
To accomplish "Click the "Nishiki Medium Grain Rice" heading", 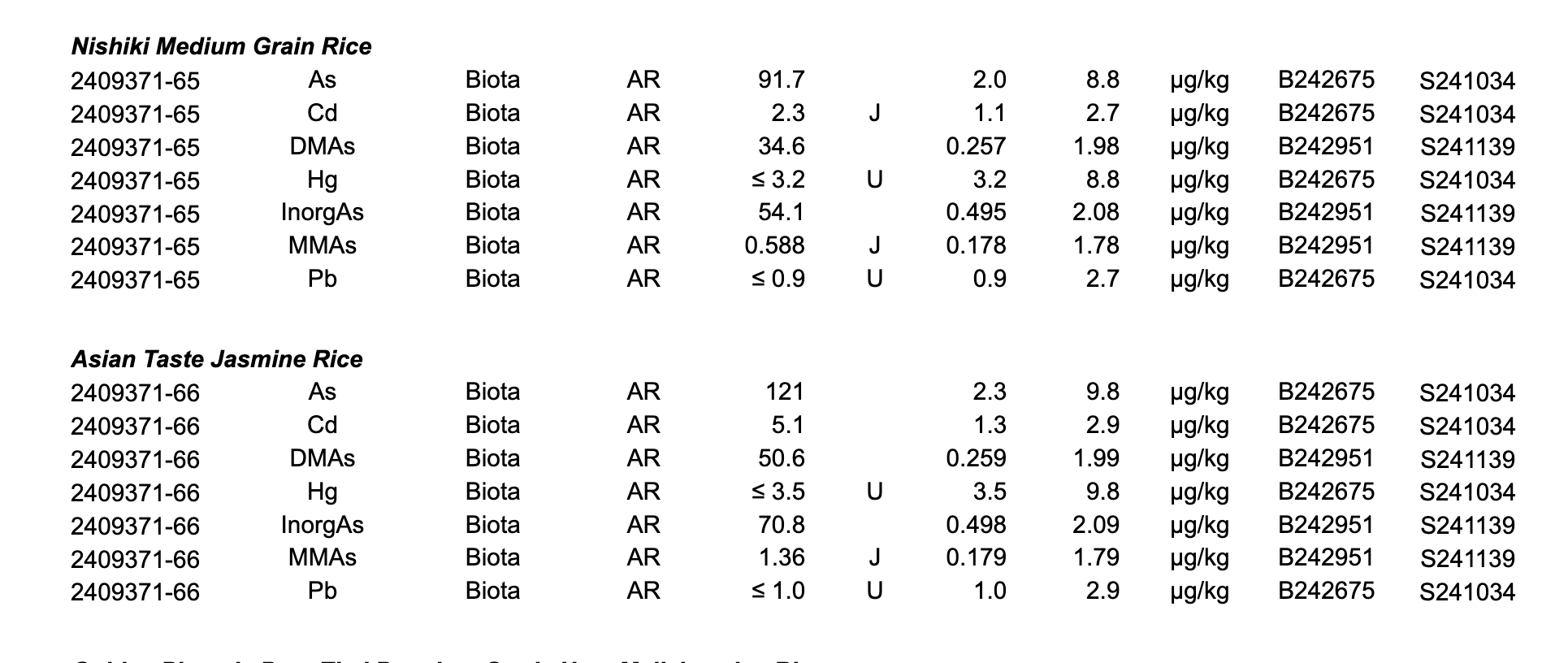I will coord(221,46).
